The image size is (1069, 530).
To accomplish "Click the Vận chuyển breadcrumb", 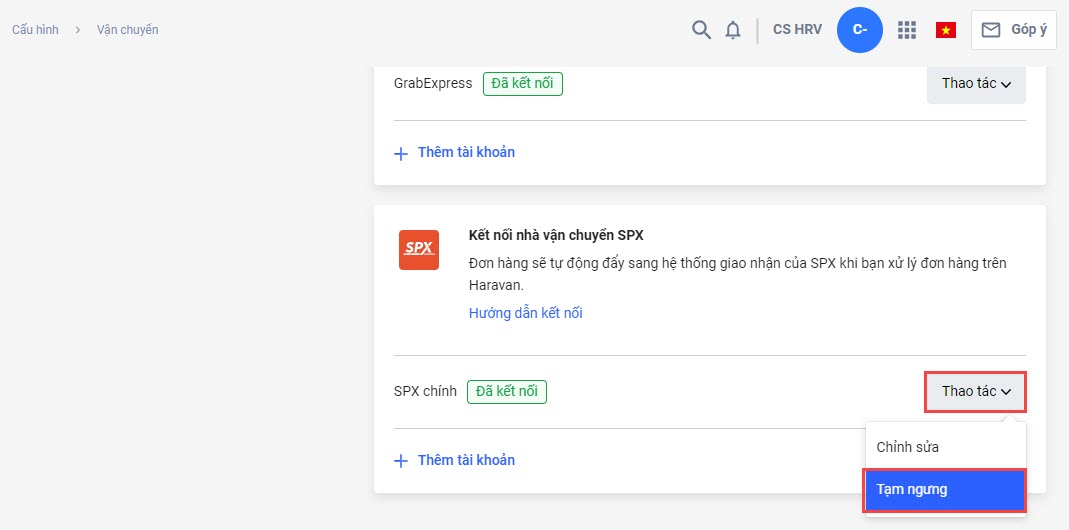I will tap(127, 30).
